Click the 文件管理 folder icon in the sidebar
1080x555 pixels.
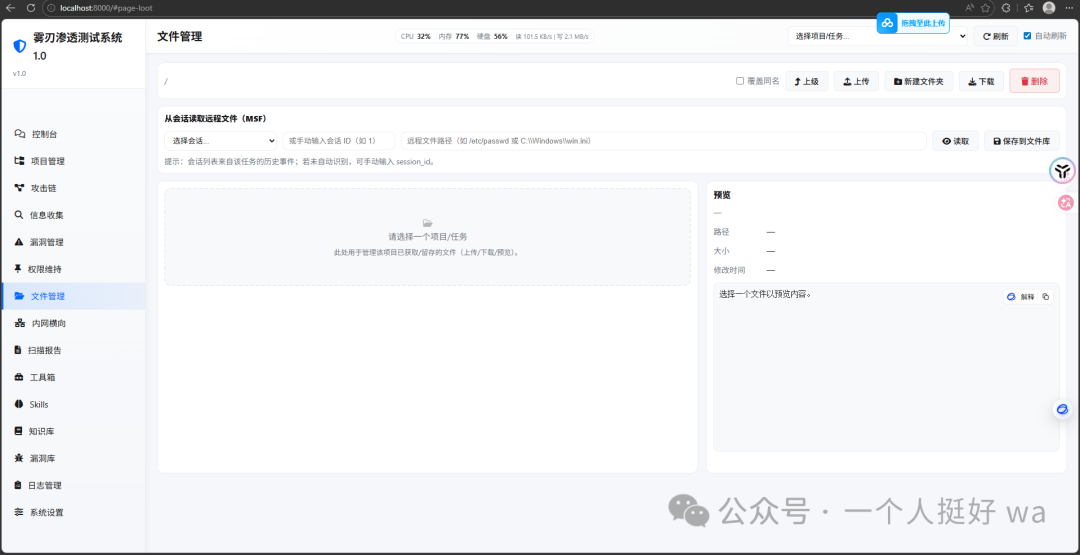click(19, 296)
